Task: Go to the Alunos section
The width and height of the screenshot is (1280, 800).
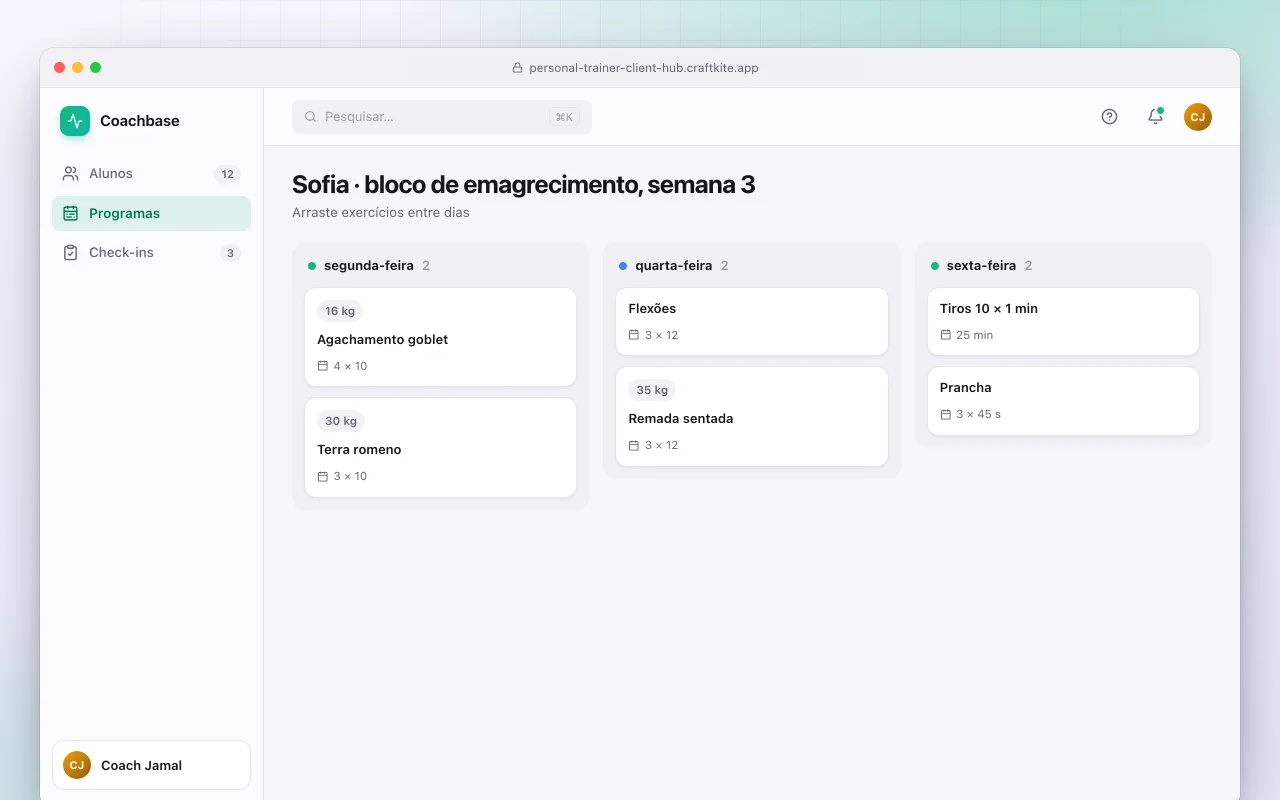Action: (x=151, y=174)
